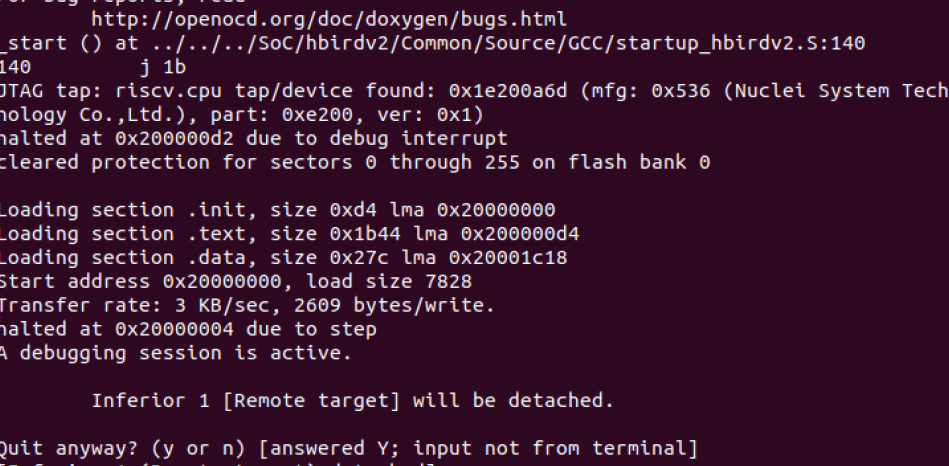
Task: Click the 'Inferior 1 [Remote target]' message
Action: coord(353,401)
